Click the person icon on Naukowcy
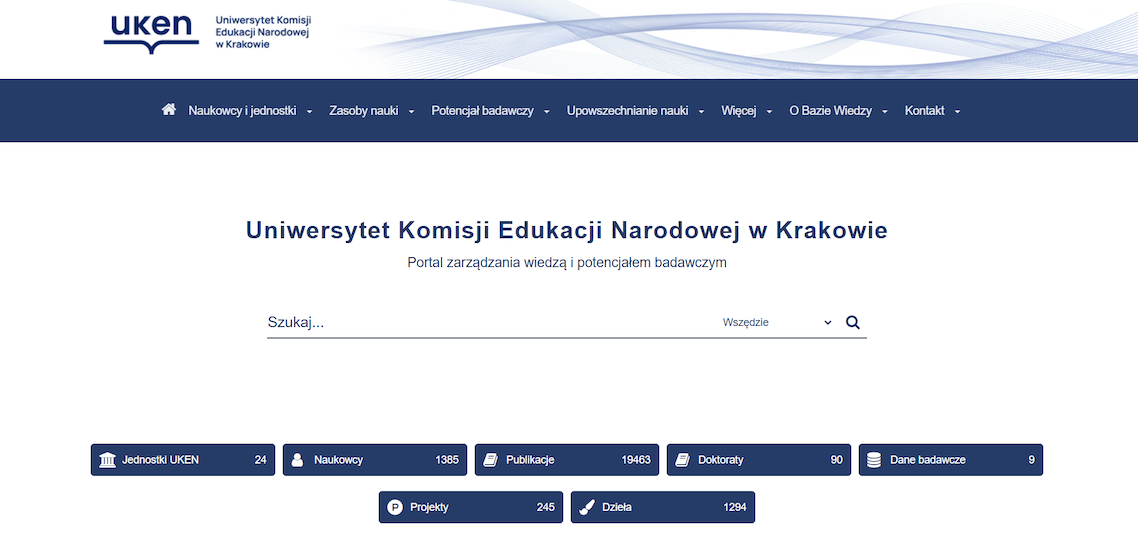 tap(297, 460)
